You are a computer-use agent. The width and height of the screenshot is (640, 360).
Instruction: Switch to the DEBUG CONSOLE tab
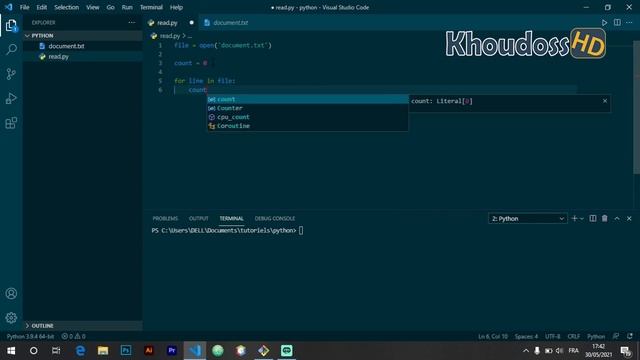coord(275,219)
